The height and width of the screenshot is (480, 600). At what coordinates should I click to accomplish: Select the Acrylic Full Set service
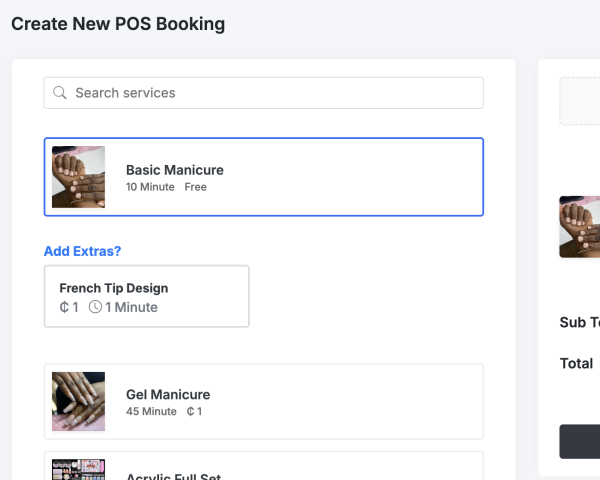[264, 466]
